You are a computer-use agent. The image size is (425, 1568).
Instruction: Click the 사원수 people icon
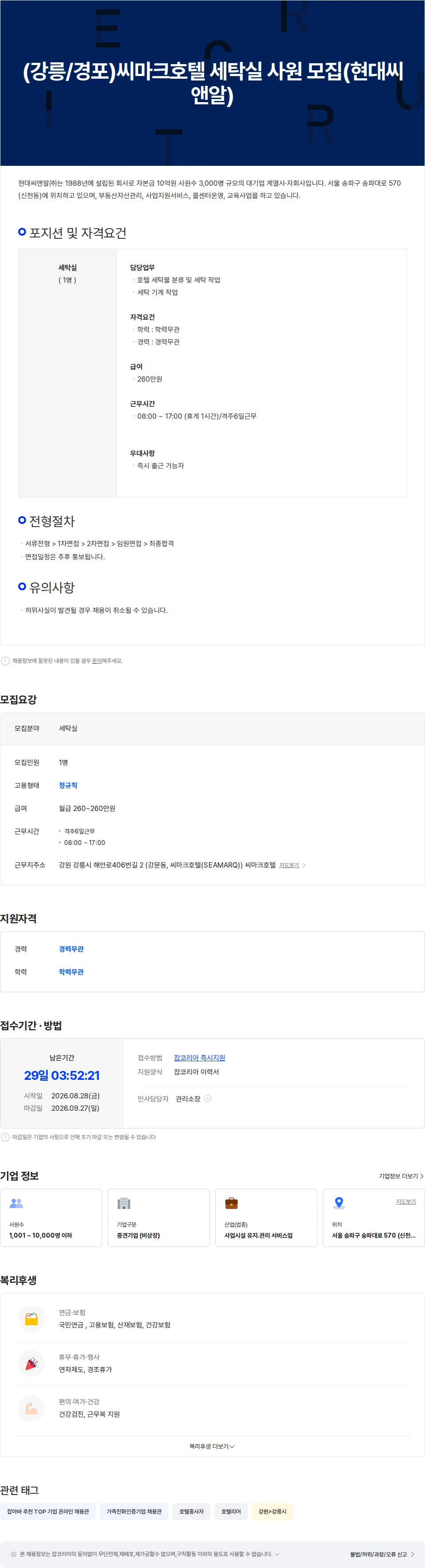tap(16, 1203)
